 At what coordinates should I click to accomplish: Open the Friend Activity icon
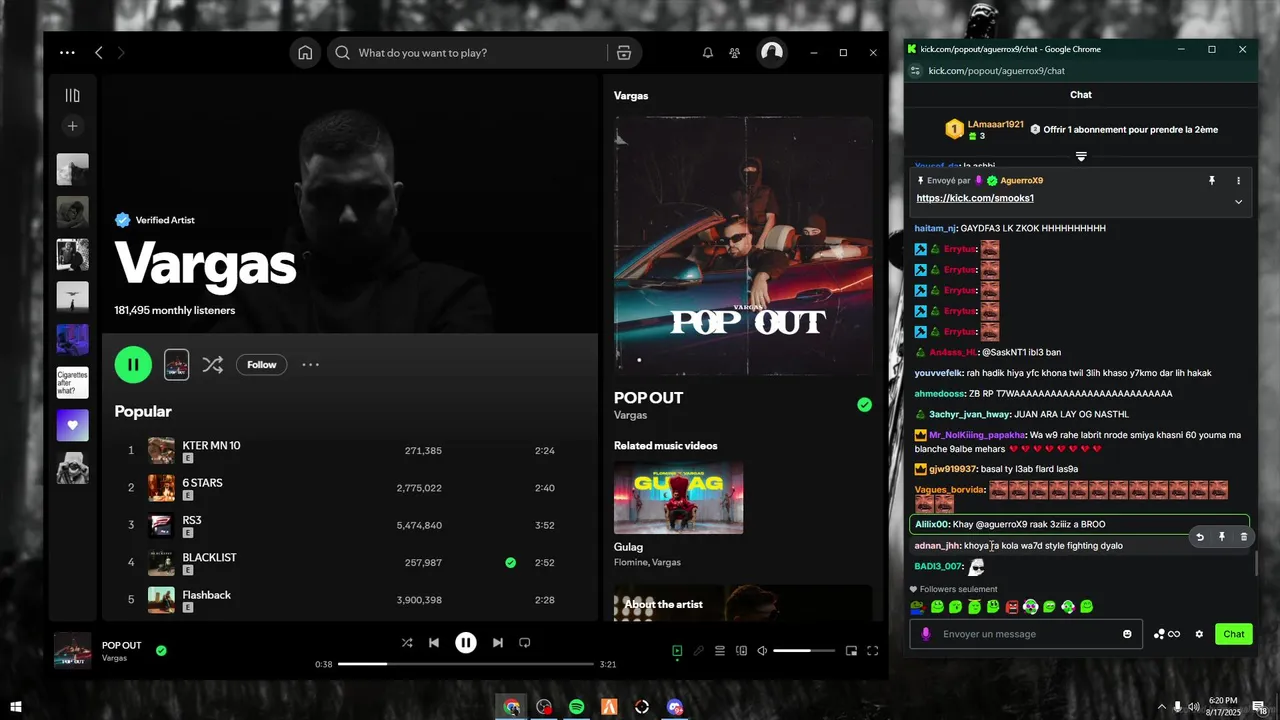tap(735, 53)
